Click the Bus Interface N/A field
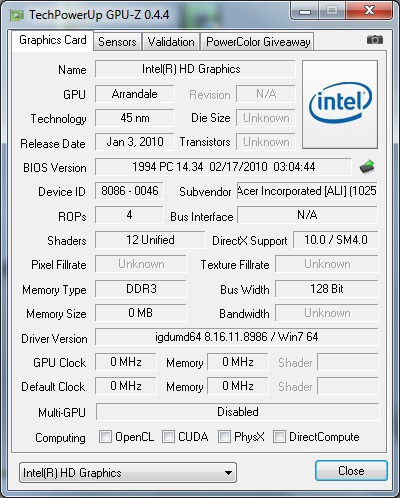The image size is (401, 498). tap(307, 215)
